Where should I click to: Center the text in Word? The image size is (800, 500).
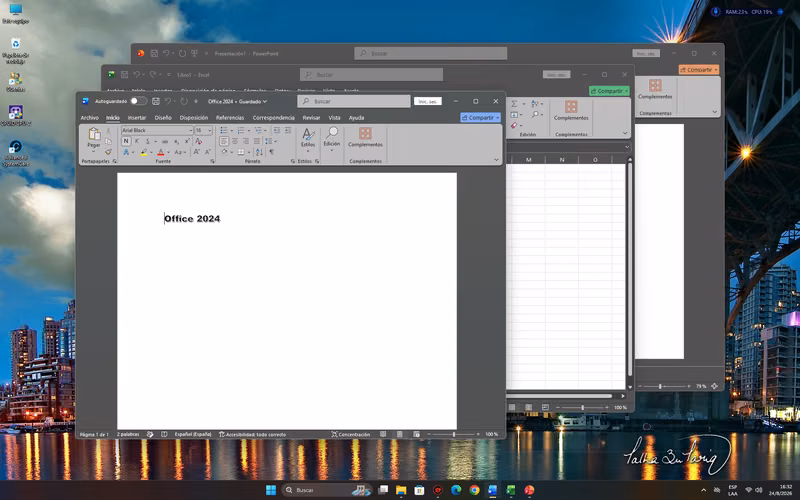[x=235, y=141]
